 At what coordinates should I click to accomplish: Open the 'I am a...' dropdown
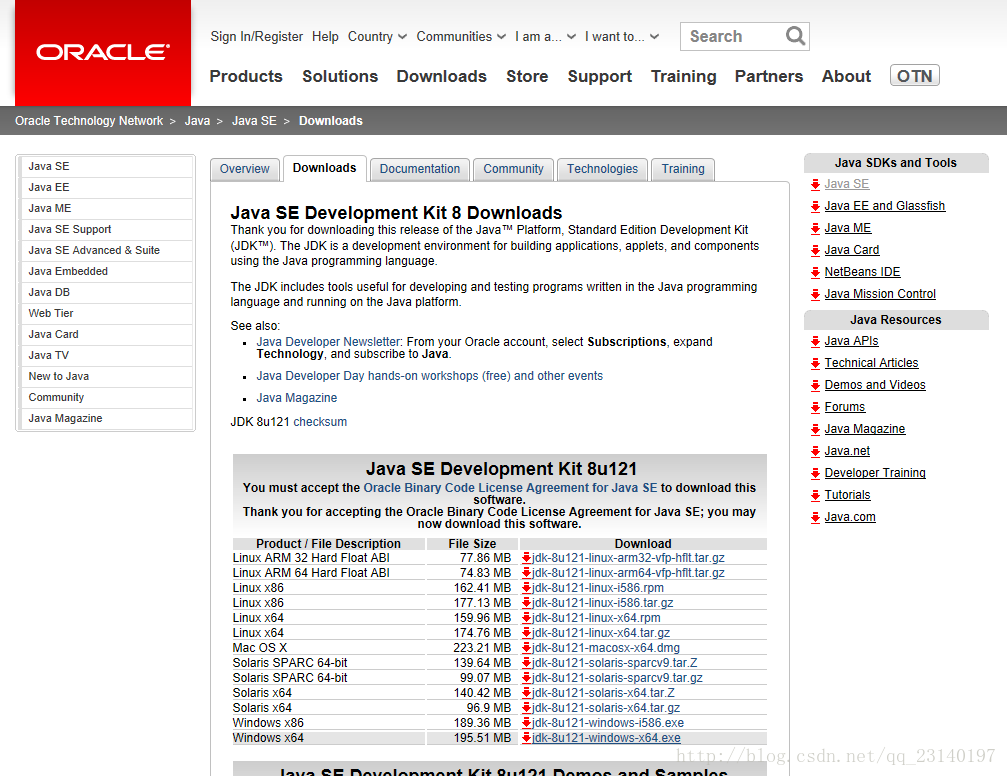click(x=545, y=37)
